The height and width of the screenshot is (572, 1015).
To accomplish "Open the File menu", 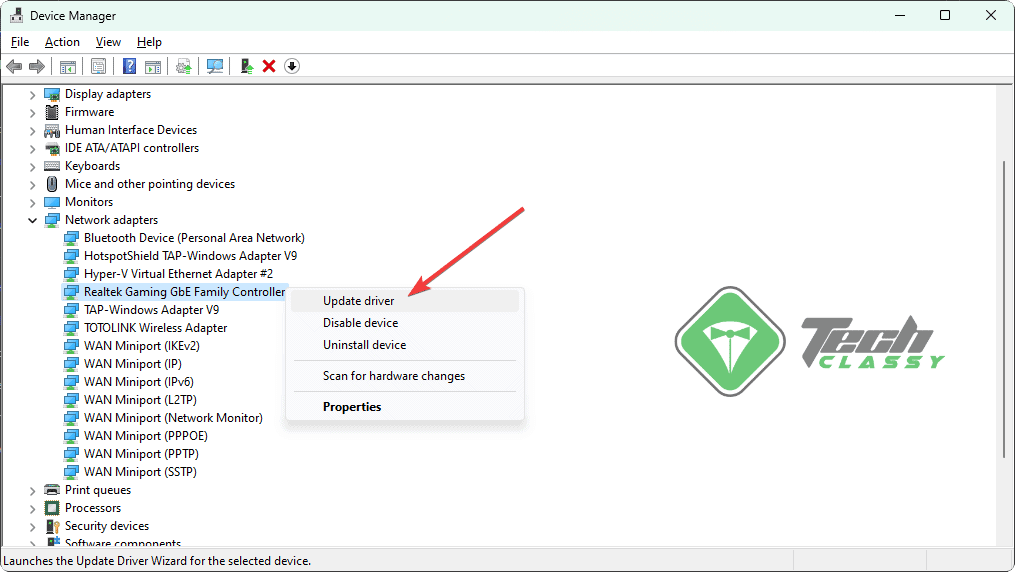I will [20, 42].
